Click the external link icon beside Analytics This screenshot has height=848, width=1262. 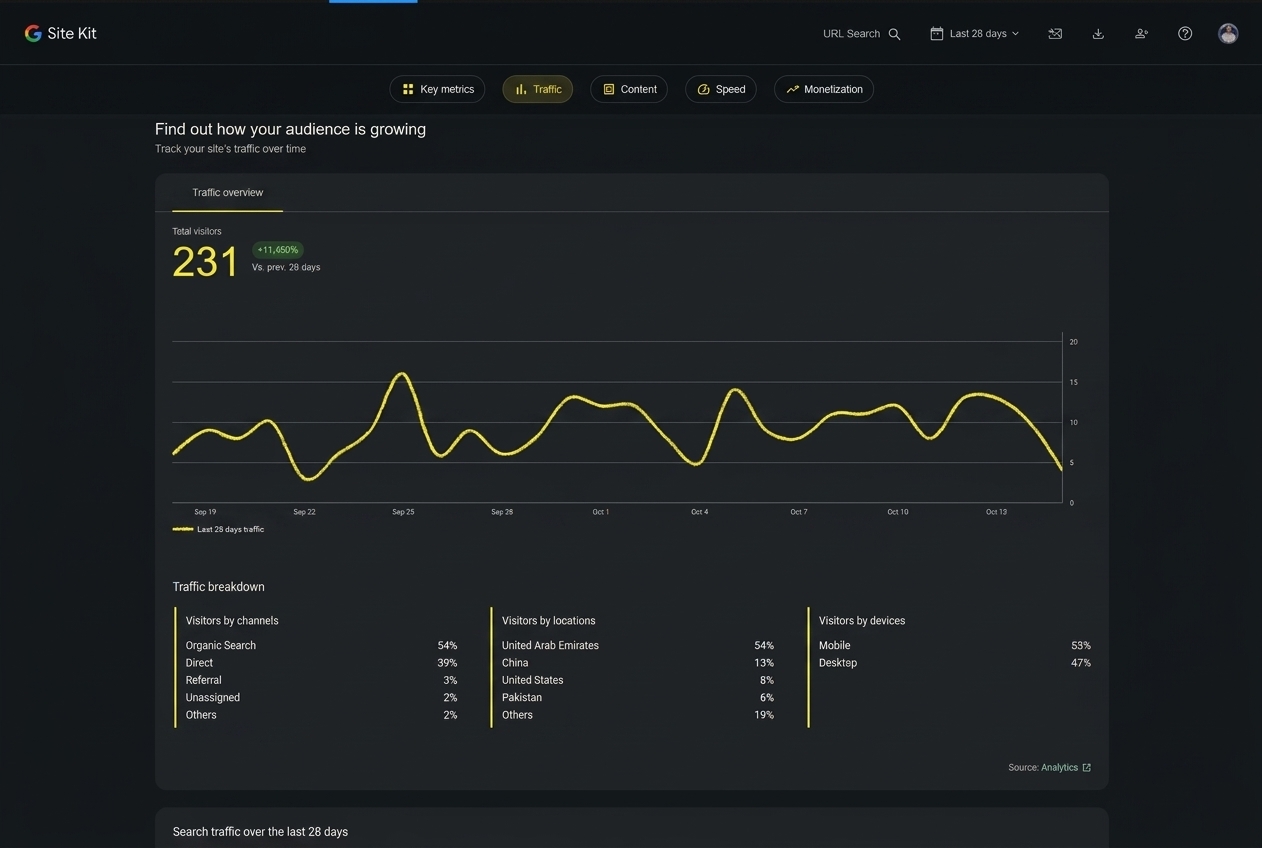tap(1087, 768)
